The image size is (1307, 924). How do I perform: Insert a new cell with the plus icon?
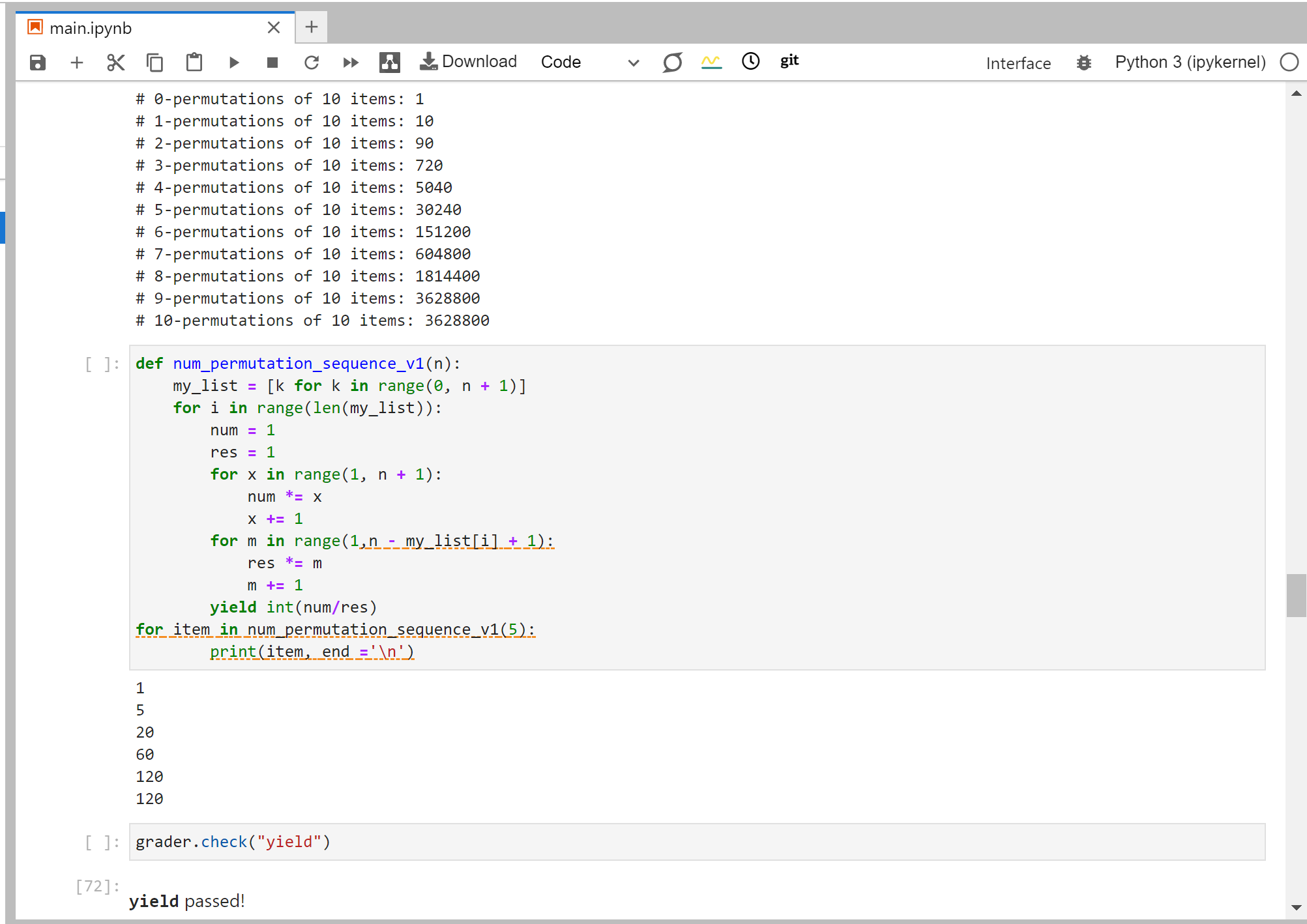(x=77, y=63)
